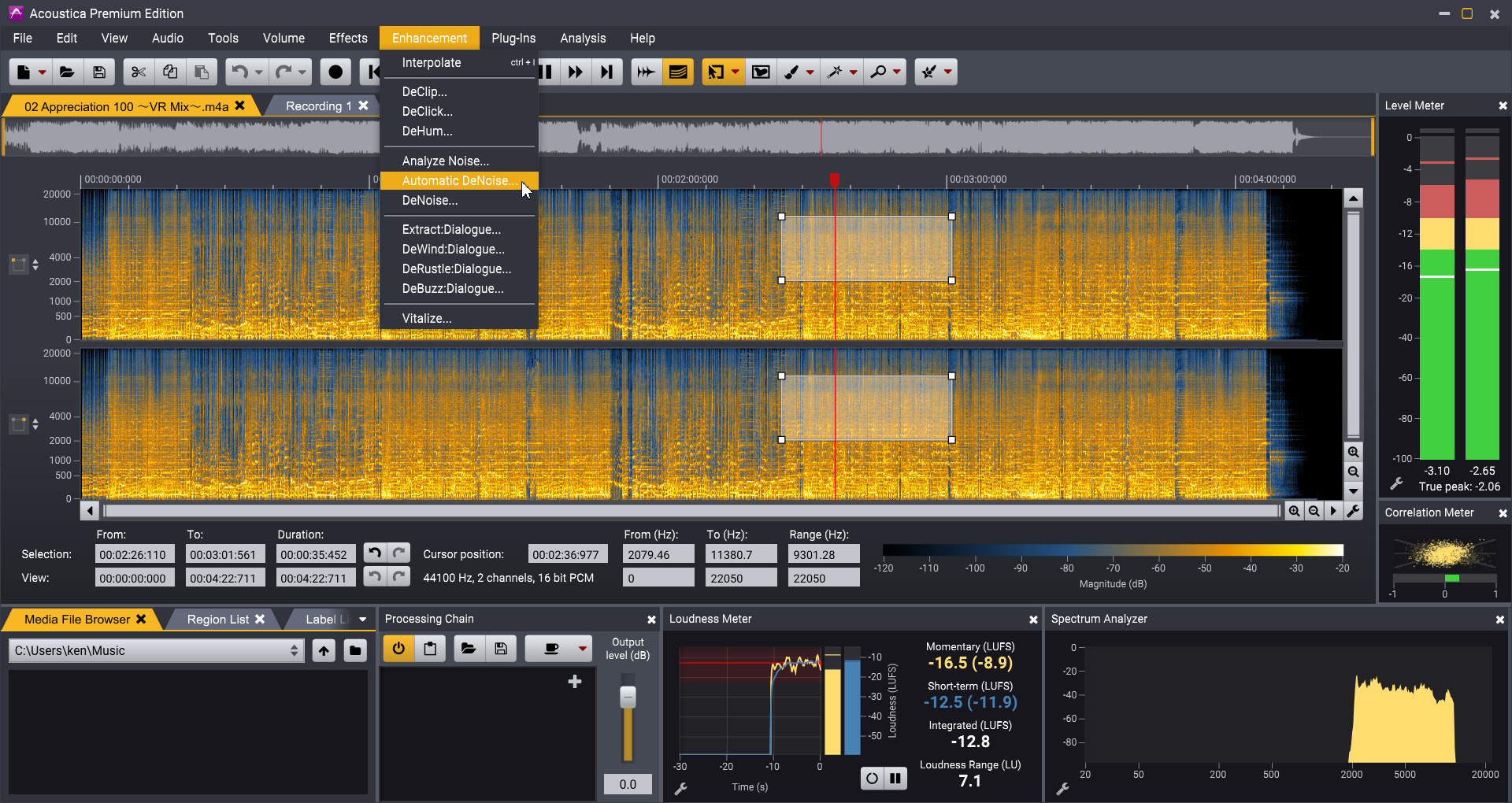The width and height of the screenshot is (1512, 803).
Task: Zoom in horizontally on the timeline
Action: coord(1294,511)
